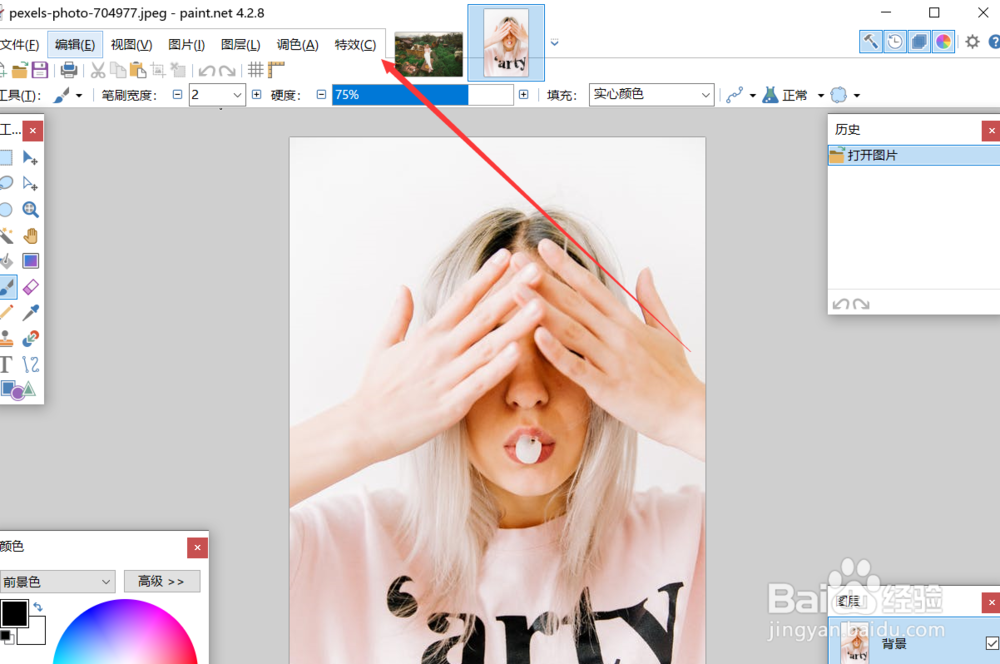Image resolution: width=1000 pixels, height=664 pixels.
Task: Increase hardness with plus button
Action: (524, 94)
